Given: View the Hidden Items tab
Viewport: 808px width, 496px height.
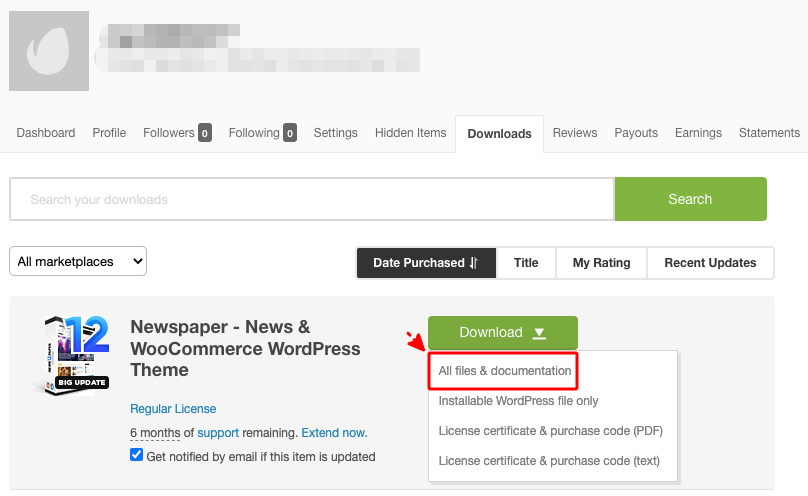Looking at the screenshot, I should (x=411, y=133).
